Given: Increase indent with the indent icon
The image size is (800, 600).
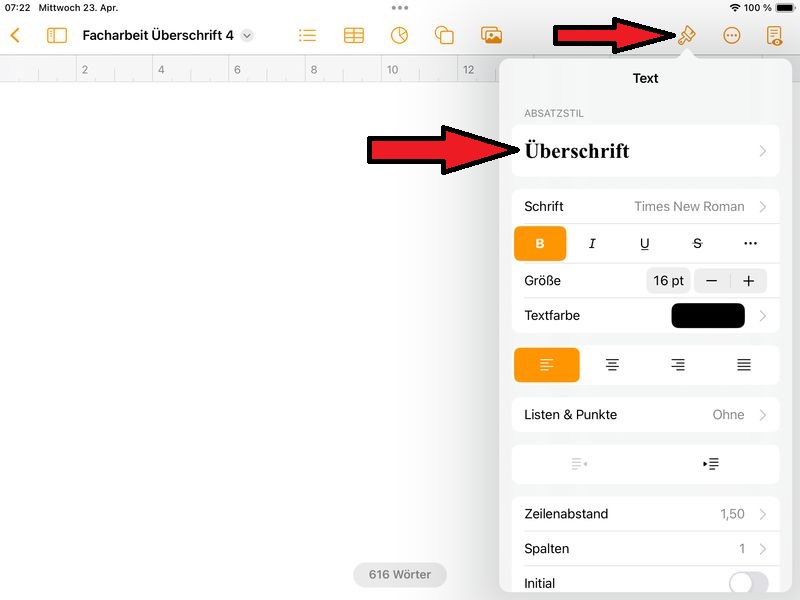Looking at the screenshot, I should click(x=711, y=464).
